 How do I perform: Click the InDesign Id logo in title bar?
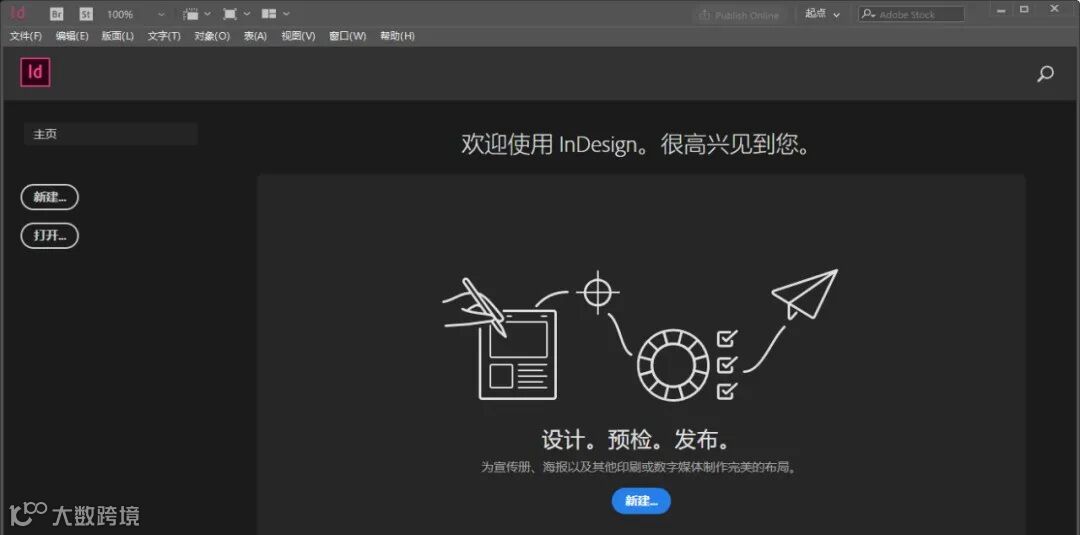click(19, 12)
